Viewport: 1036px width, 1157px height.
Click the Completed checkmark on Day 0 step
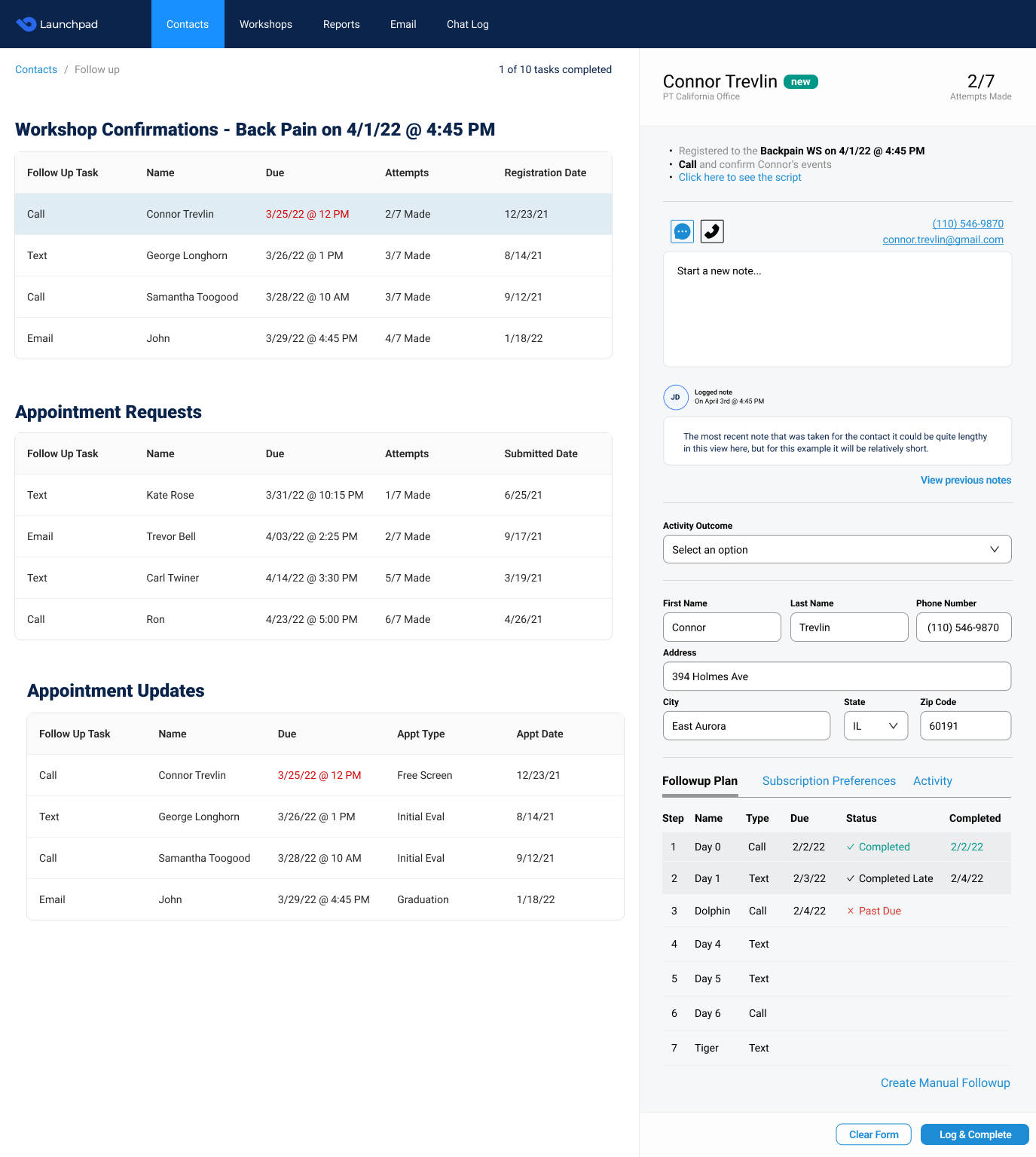click(851, 847)
